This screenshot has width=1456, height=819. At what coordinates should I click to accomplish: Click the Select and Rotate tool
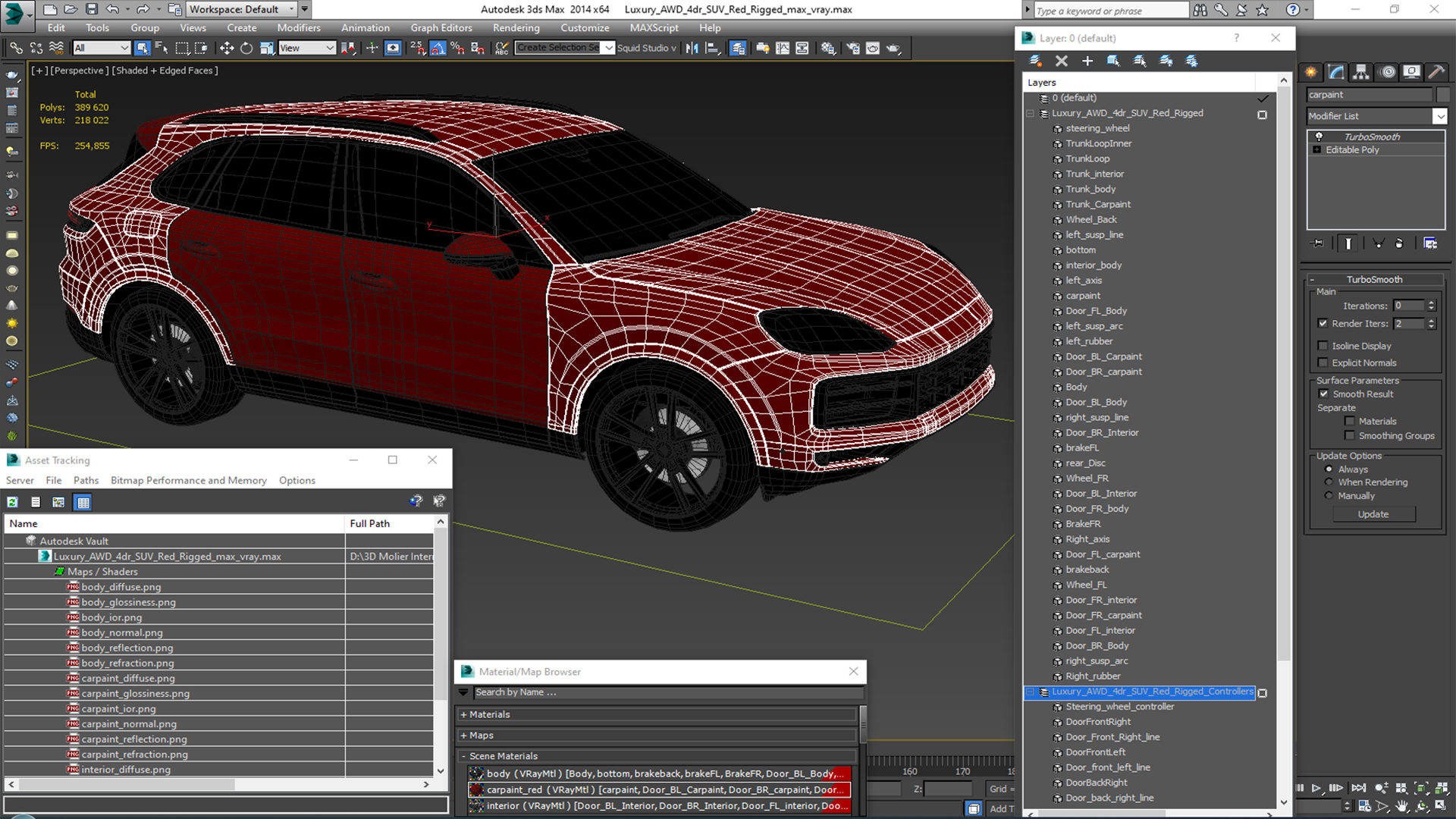tap(246, 48)
